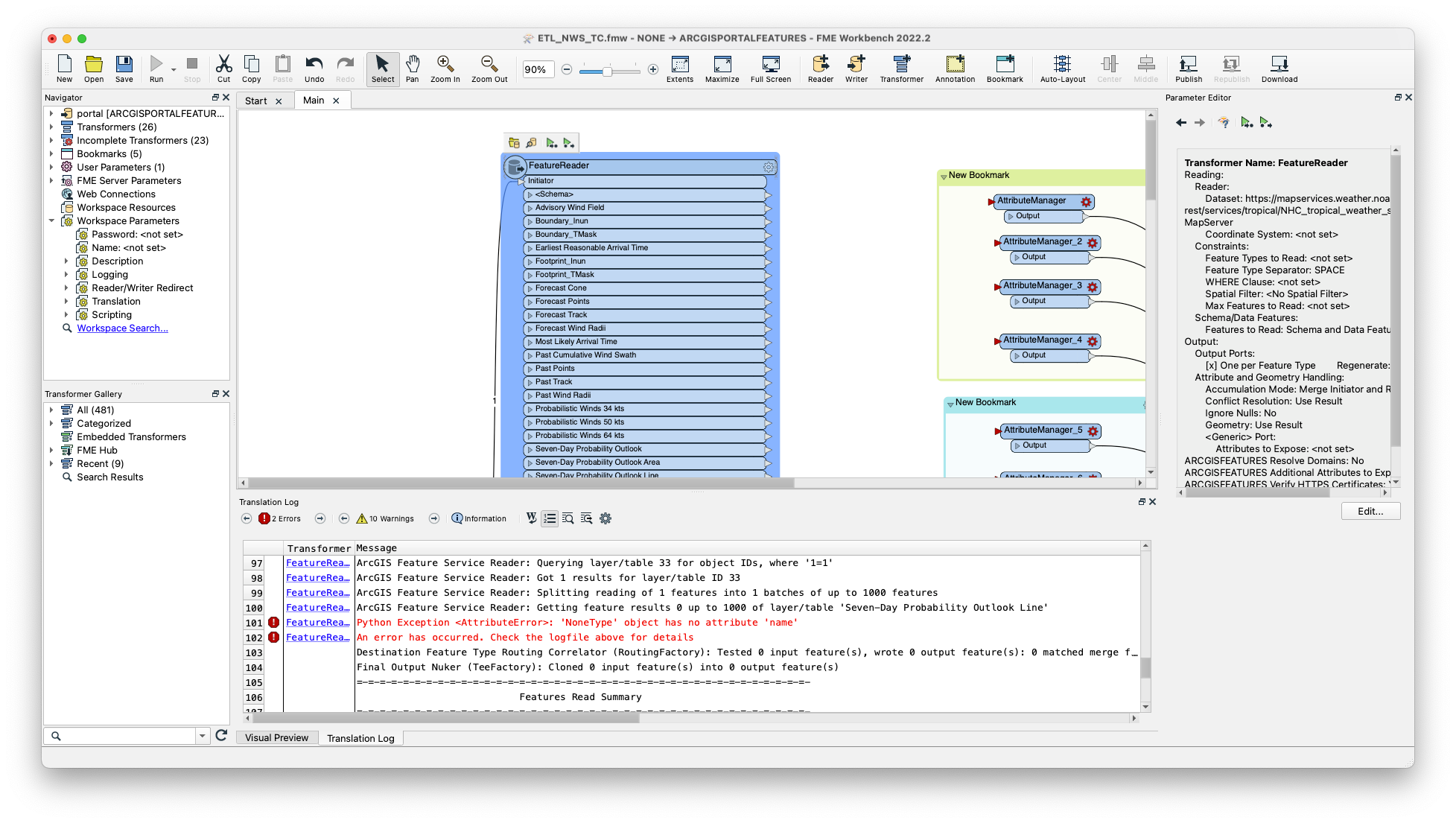Open the Workspace Search link

tap(122, 328)
